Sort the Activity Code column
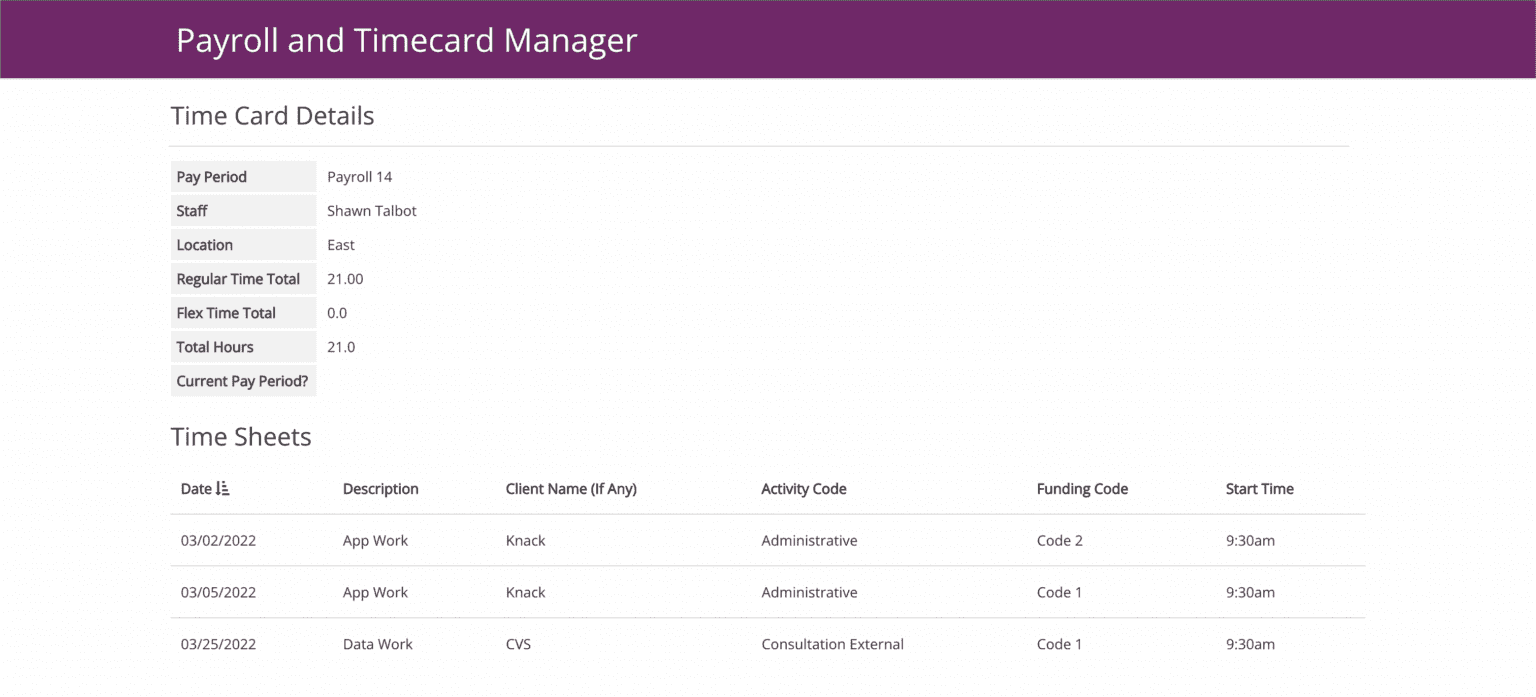This screenshot has height=697, width=1536. point(803,488)
